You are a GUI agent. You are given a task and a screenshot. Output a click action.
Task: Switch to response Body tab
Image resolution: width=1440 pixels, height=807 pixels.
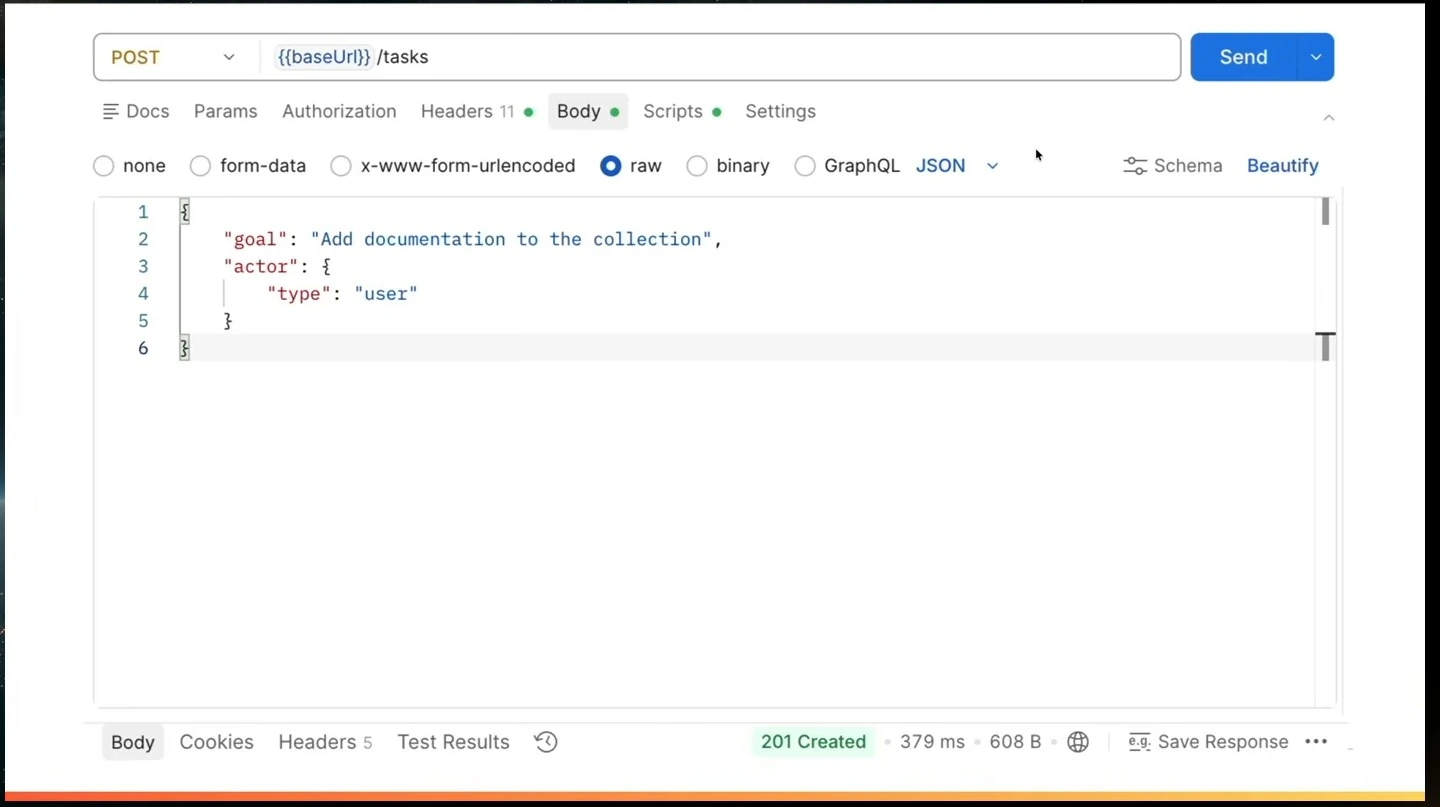click(x=133, y=742)
